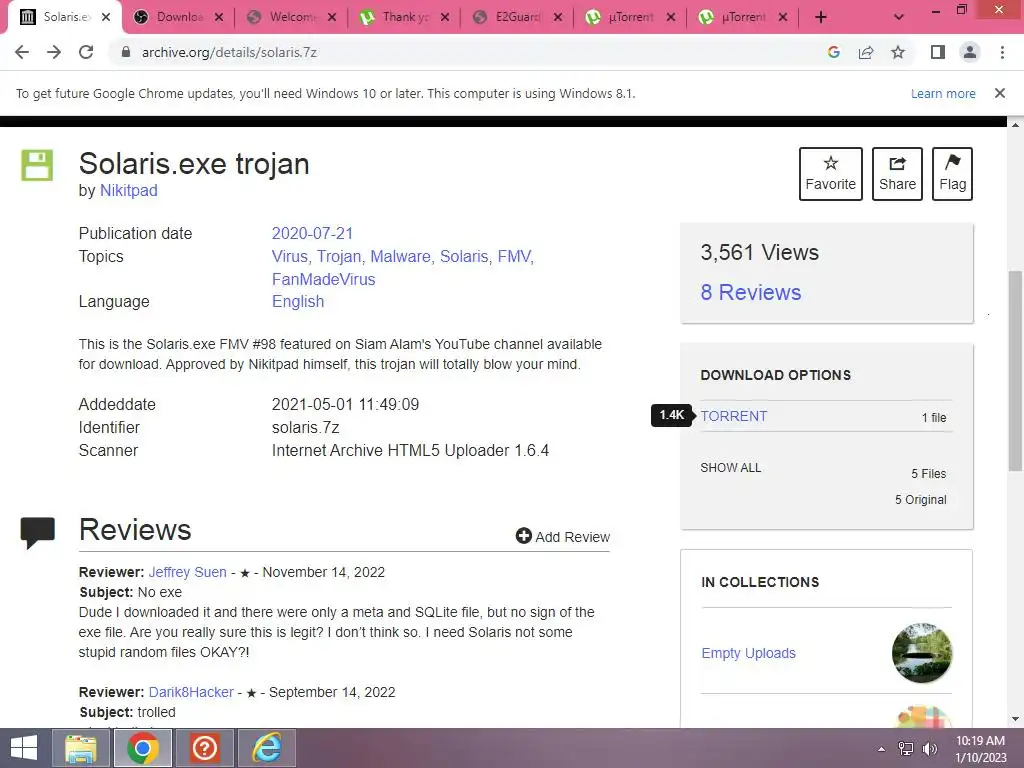Viewport: 1024px width, 768px height.
Task: Click the volume speaker tray icon
Action: [x=929, y=749]
